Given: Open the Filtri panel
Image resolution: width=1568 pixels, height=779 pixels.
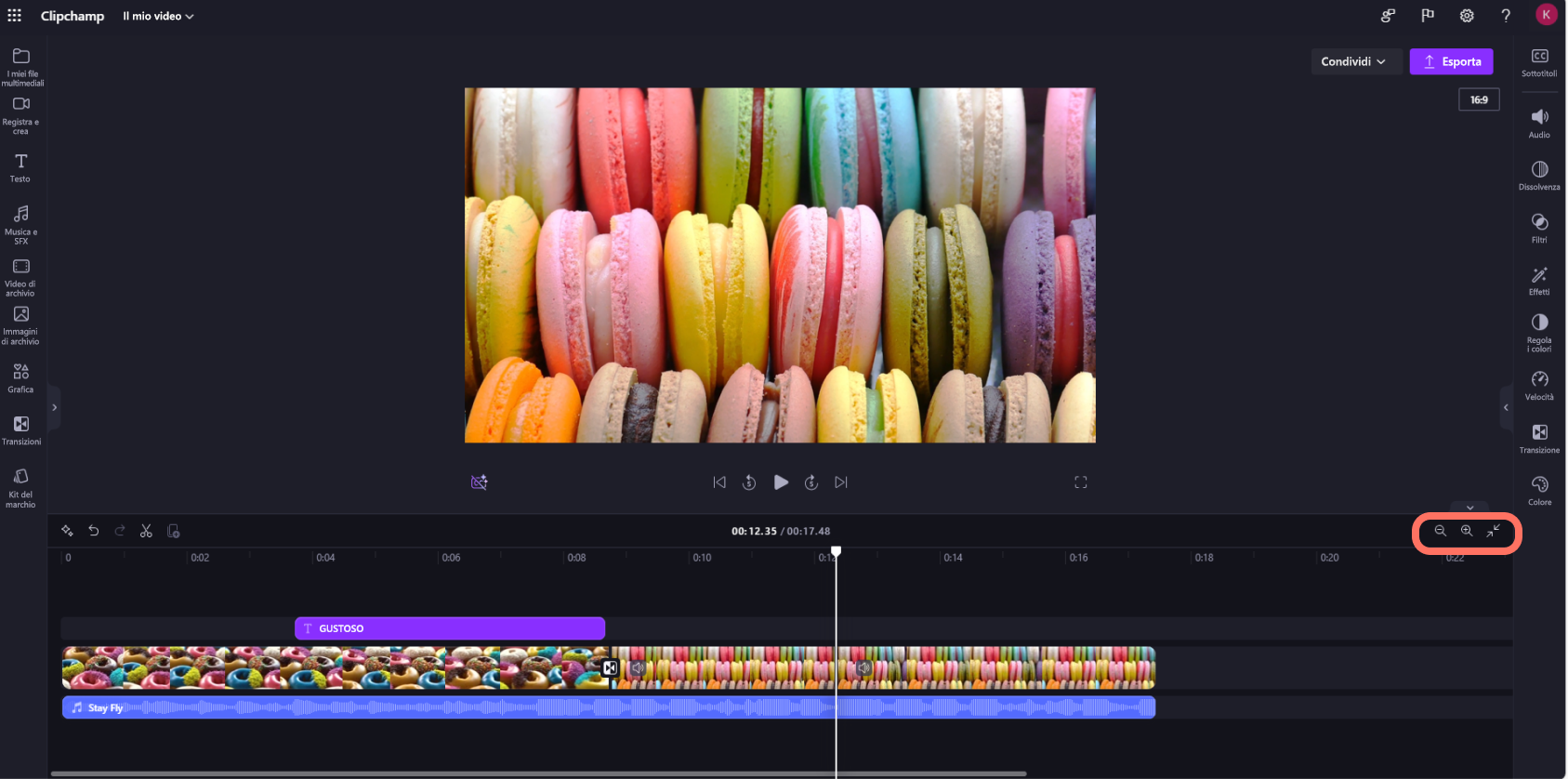Looking at the screenshot, I should point(1539,228).
